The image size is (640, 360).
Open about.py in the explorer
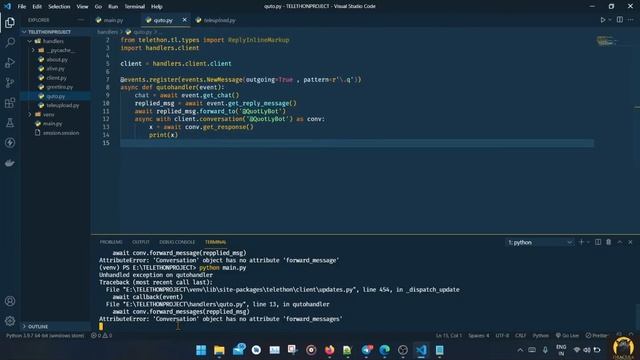click(x=56, y=60)
